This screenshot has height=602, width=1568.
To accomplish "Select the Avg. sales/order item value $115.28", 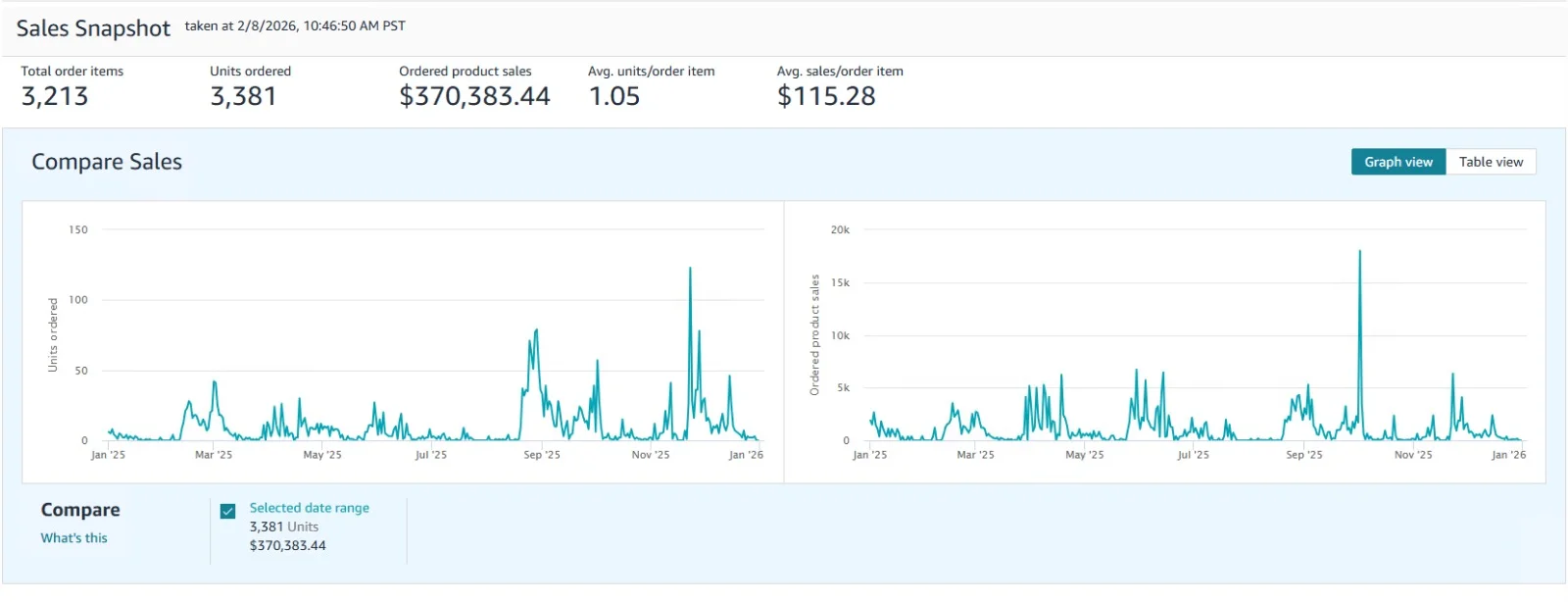I will coord(825,96).
